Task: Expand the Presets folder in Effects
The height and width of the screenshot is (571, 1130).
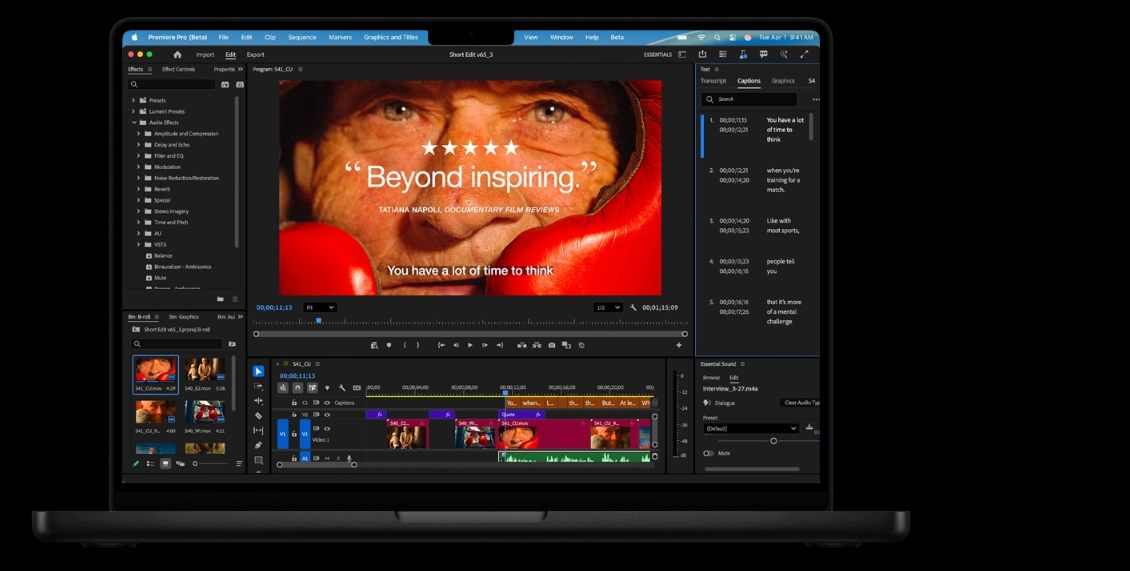Action: (x=133, y=100)
